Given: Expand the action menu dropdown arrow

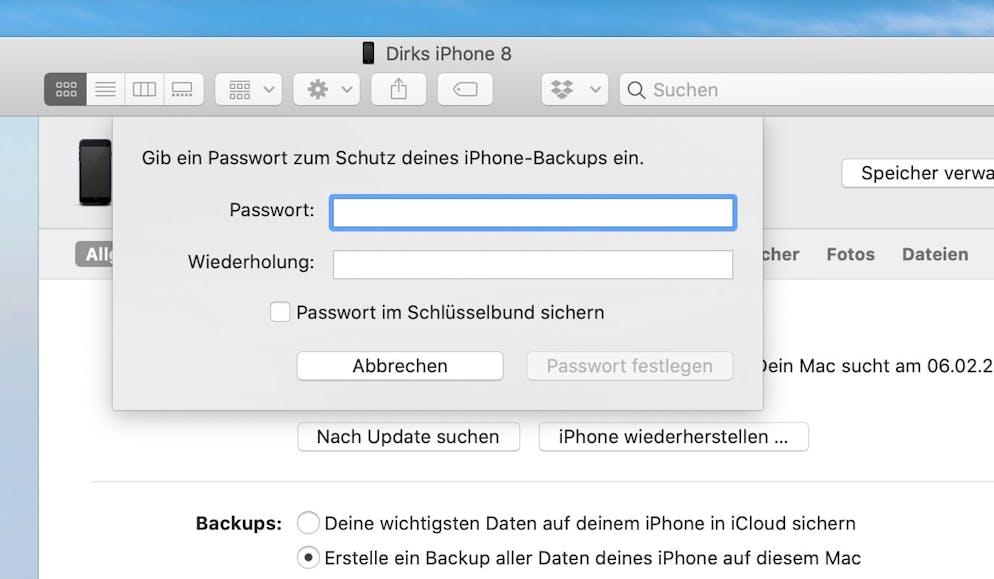Looking at the screenshot, I should tap(347, 89).
